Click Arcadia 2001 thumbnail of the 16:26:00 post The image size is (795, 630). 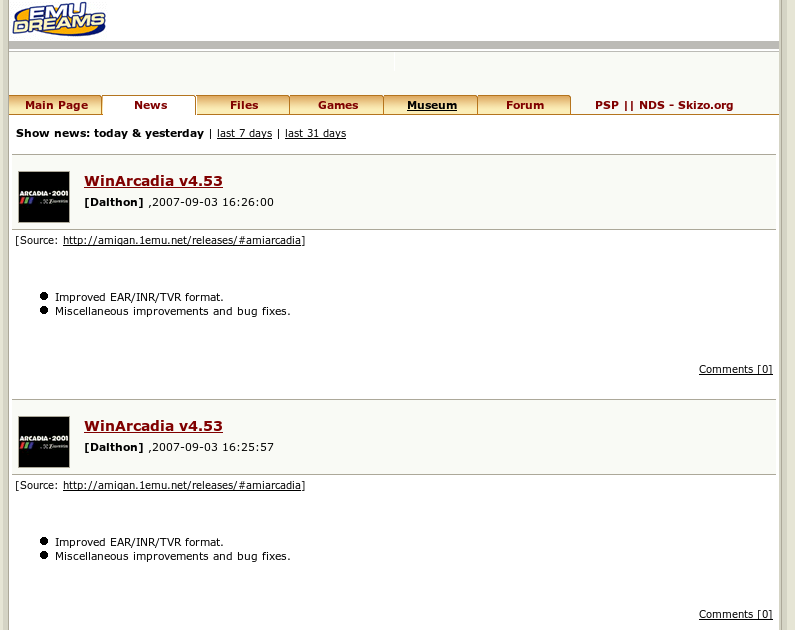(44, 197)
